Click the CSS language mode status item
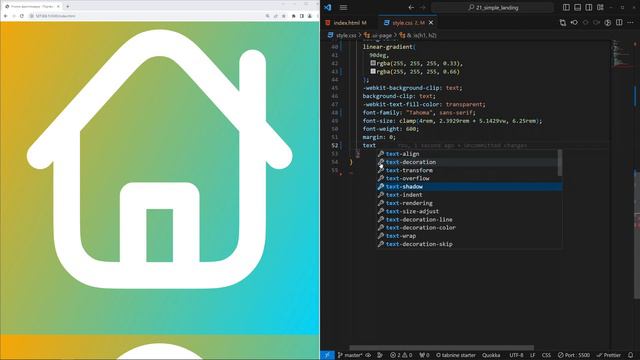The height and width of the screenshot is (360, 640). pos(546,355)
